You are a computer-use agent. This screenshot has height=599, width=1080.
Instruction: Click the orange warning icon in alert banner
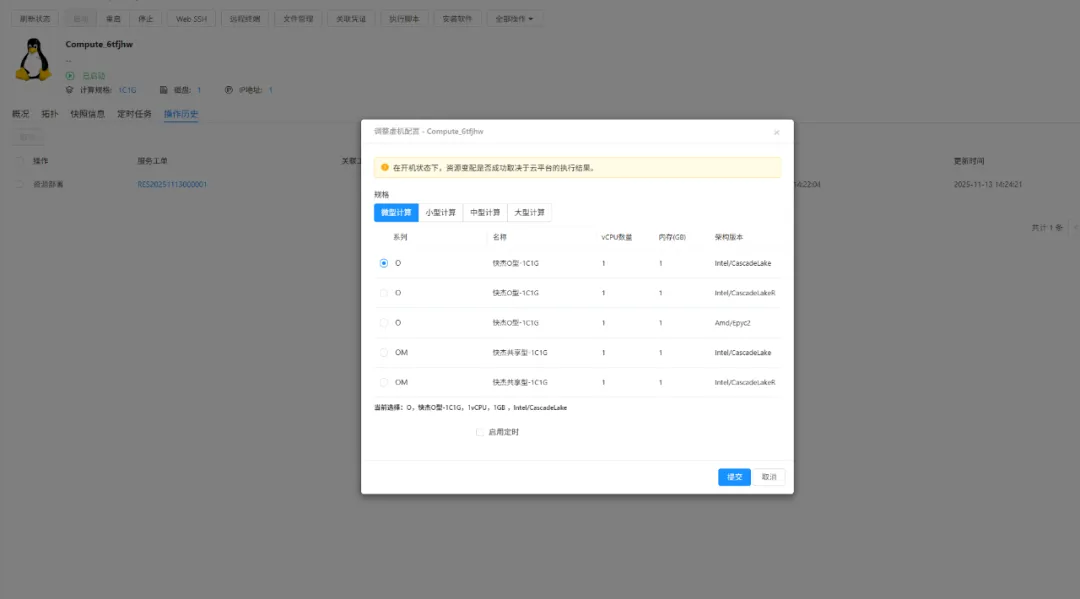pos(384,168)
